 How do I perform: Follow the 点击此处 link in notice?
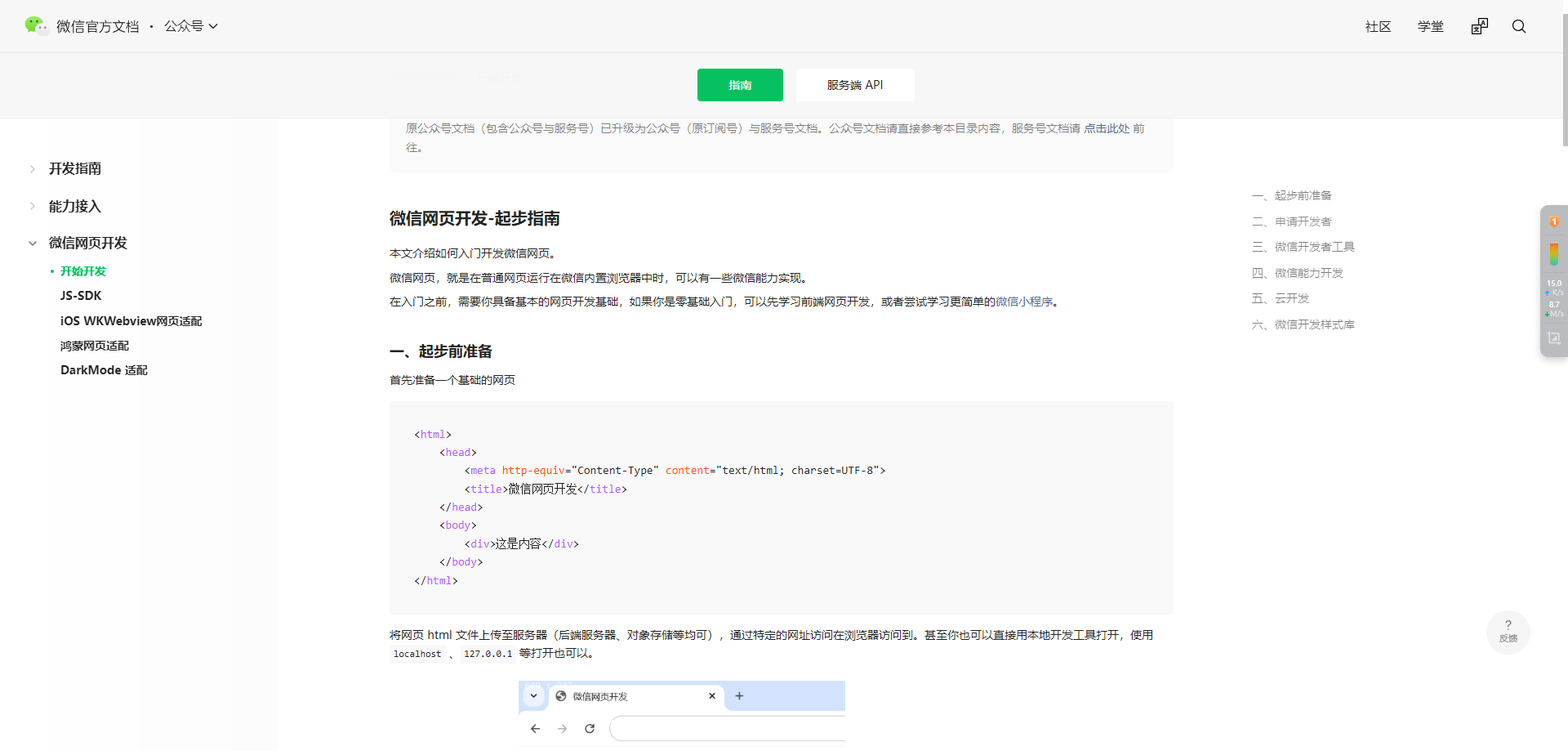tap(1107, 128)
